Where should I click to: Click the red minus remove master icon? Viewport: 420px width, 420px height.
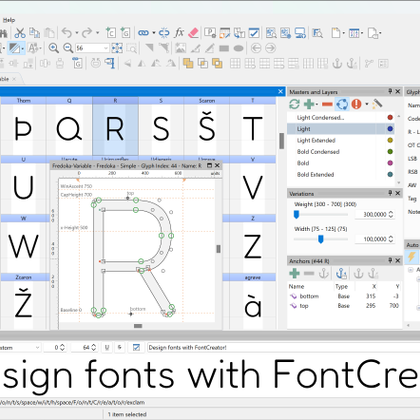327,104
